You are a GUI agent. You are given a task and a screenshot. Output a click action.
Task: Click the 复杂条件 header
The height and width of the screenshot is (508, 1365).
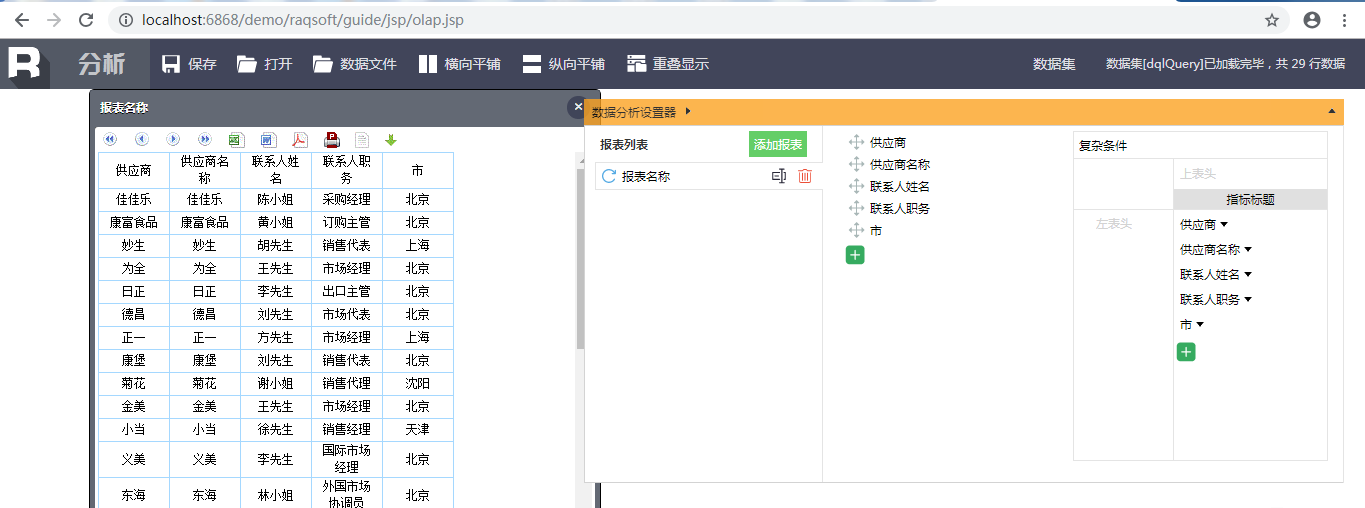1103,146
